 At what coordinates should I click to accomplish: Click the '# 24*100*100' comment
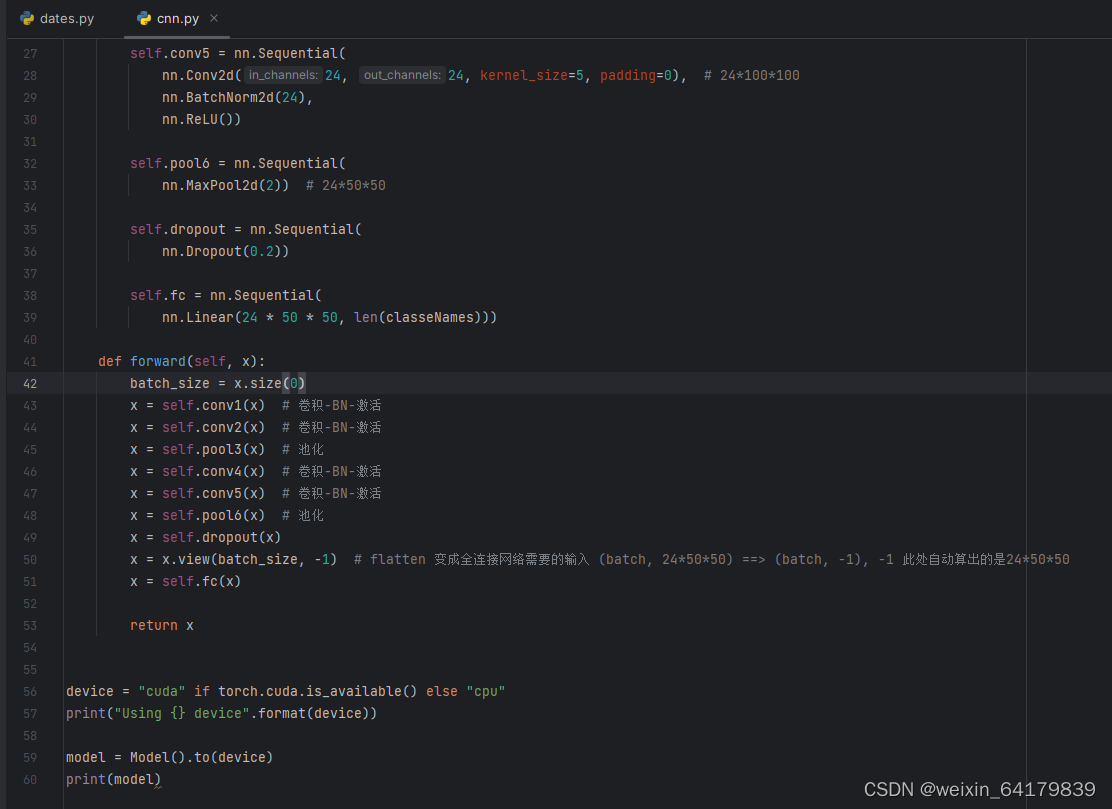click(x=751, y=75)
